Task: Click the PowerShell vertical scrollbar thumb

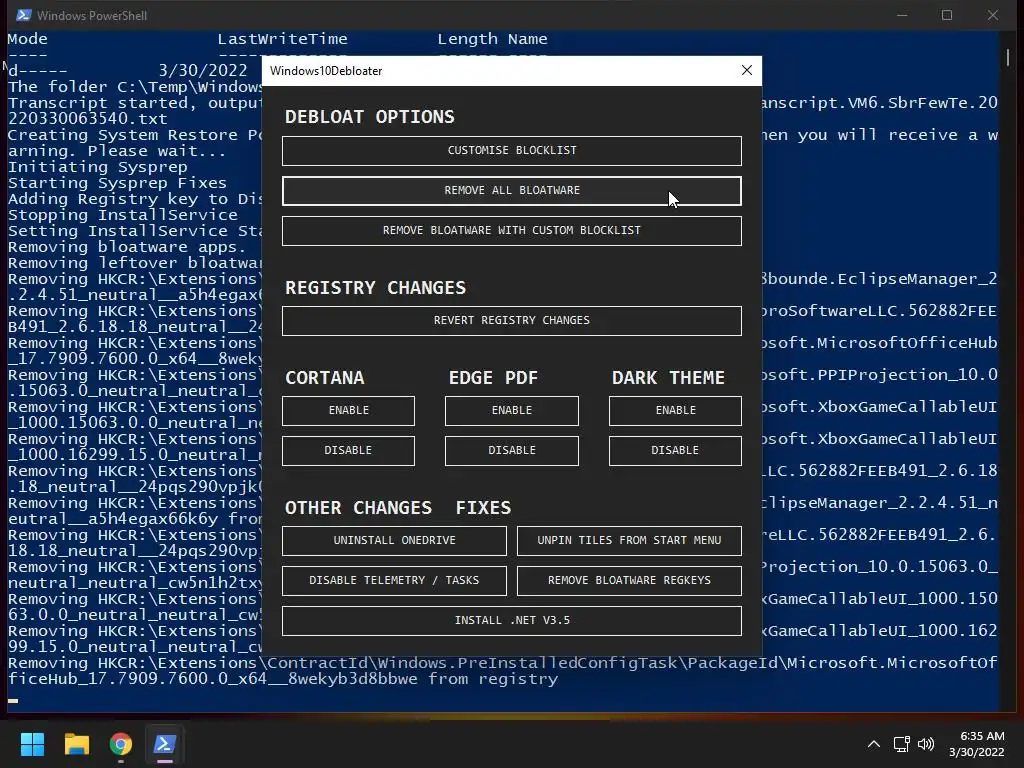Action: (x=1008, y=57)
